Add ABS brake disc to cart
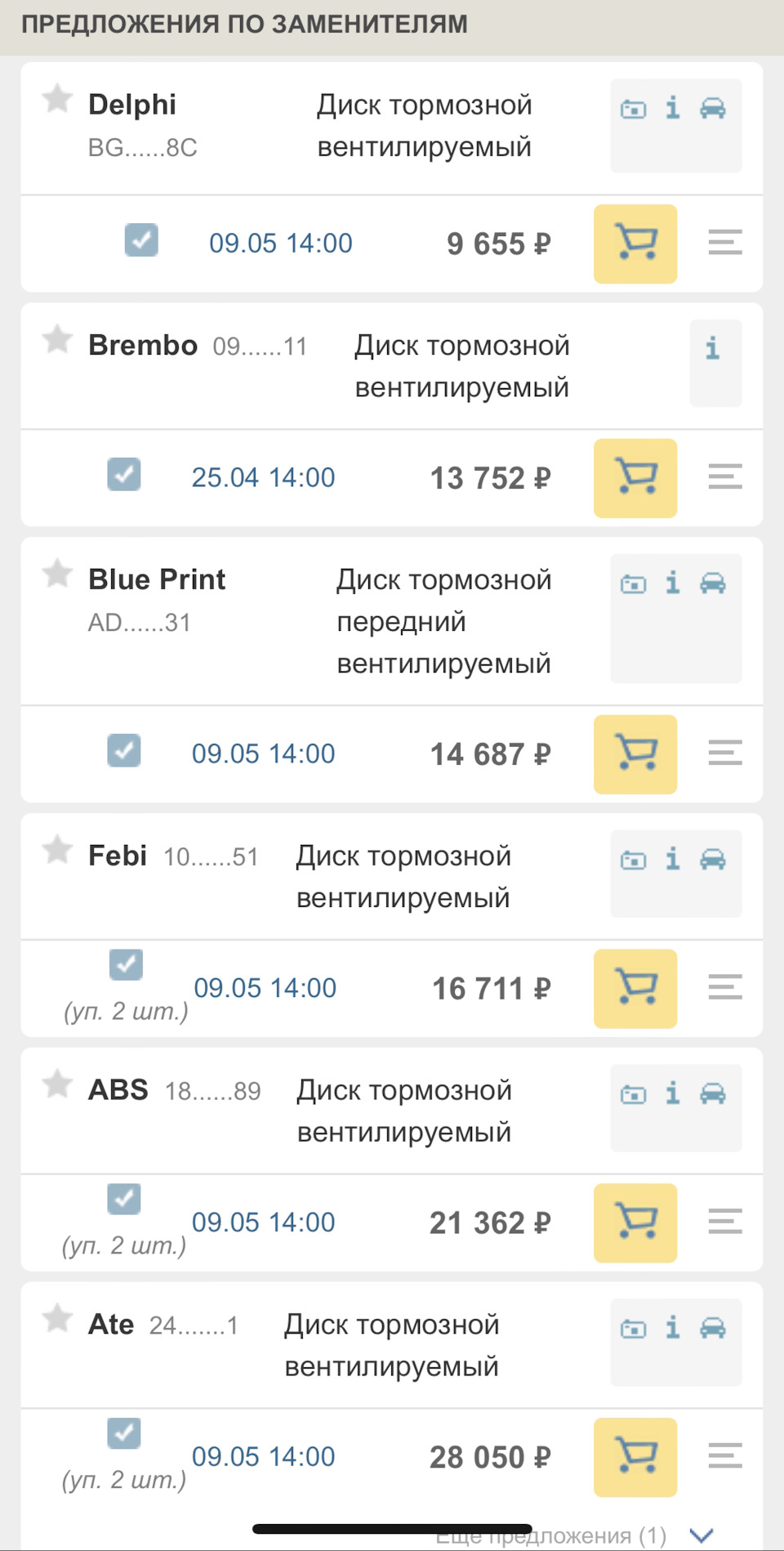The image size is (784, 1551). pos(635,1222)
